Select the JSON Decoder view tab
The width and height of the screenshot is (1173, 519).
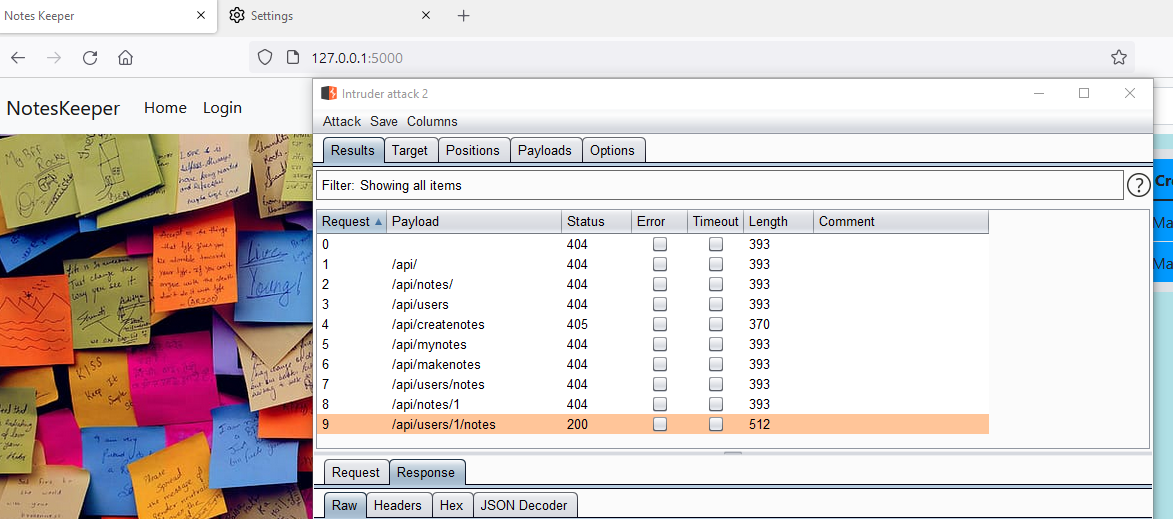pyautogui.click(x=524, y=506)
